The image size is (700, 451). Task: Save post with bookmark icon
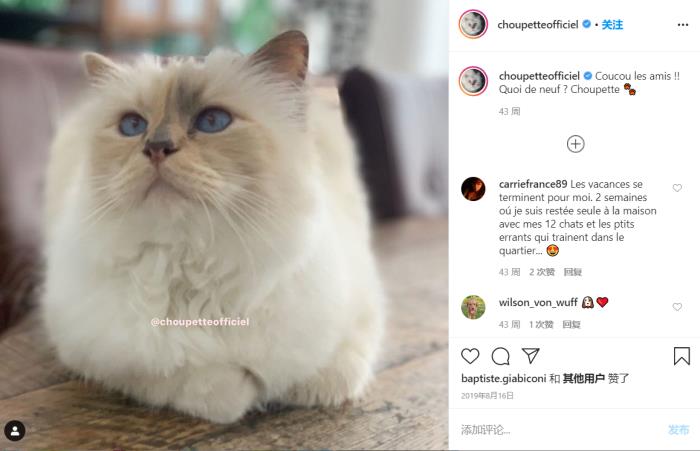(682, 356)
